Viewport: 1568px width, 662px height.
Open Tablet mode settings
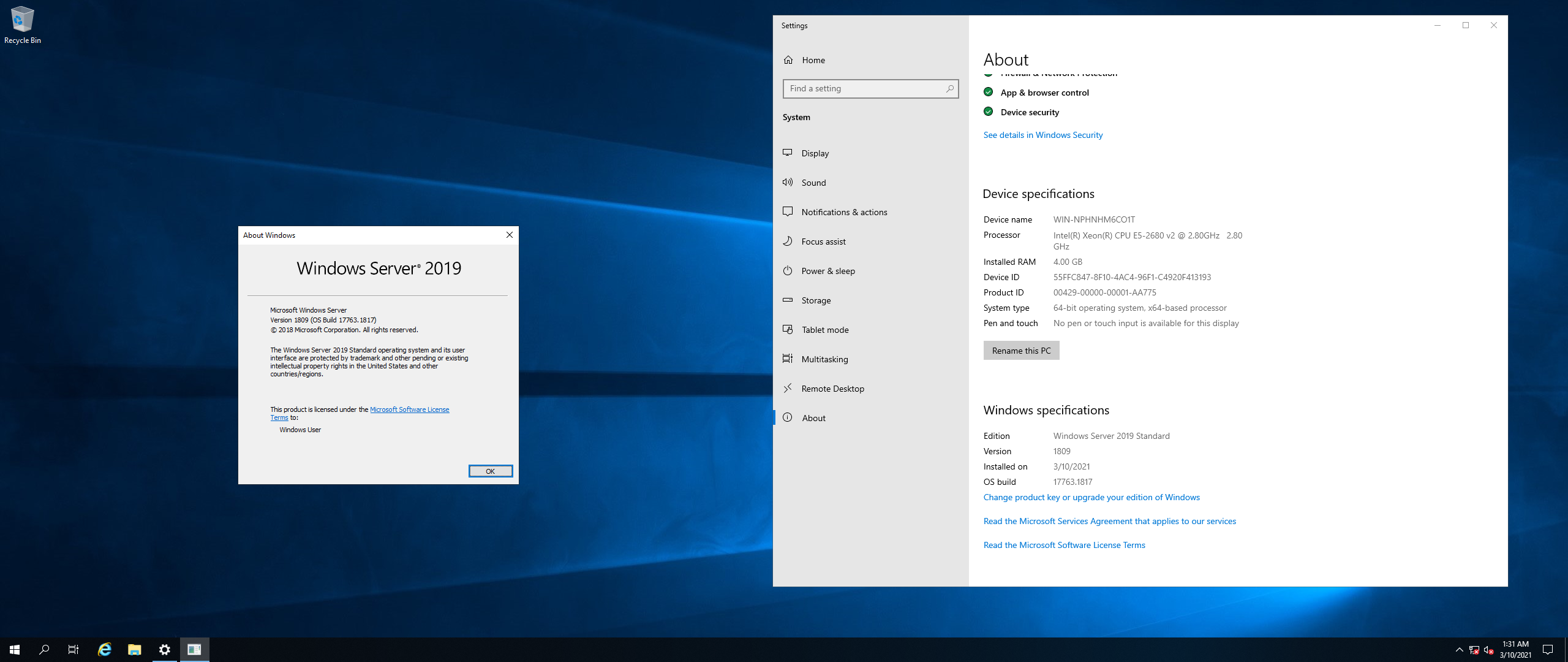[x=824, y=330]
